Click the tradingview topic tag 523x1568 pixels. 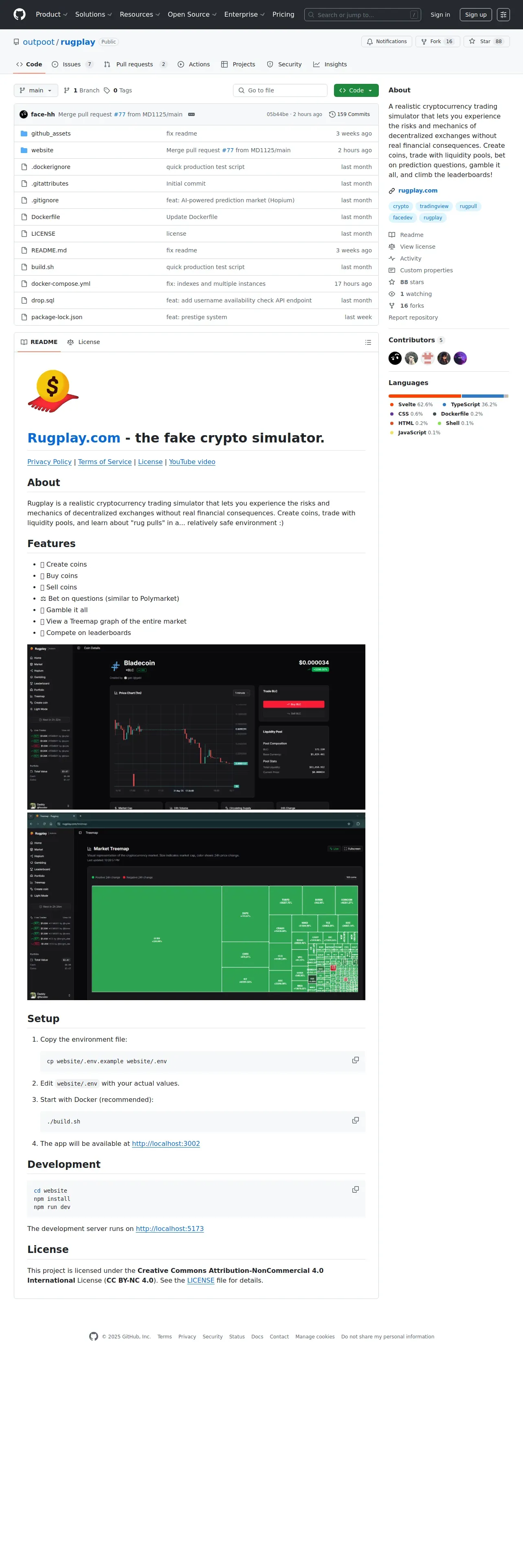[x=433, y=206]
